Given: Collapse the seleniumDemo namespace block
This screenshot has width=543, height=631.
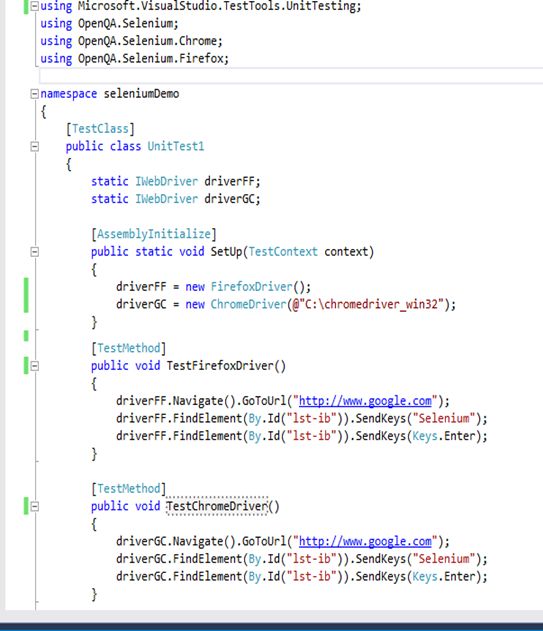Looking at the screenshot, I should (35, 94).
